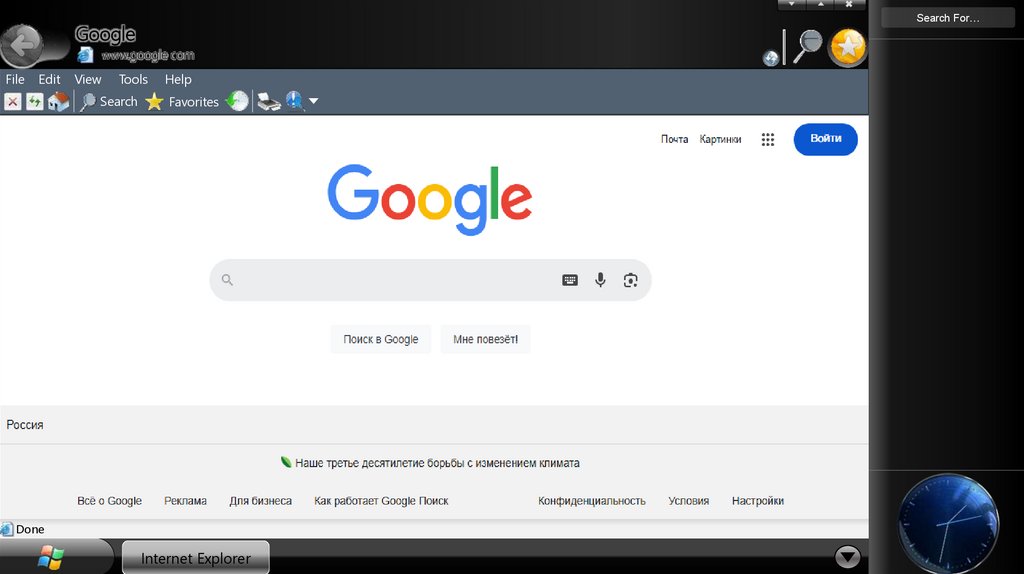Click the www.google.com address text
Image resolution: width=1024 pixels, height=574 pixels.
tap(148, 56)
